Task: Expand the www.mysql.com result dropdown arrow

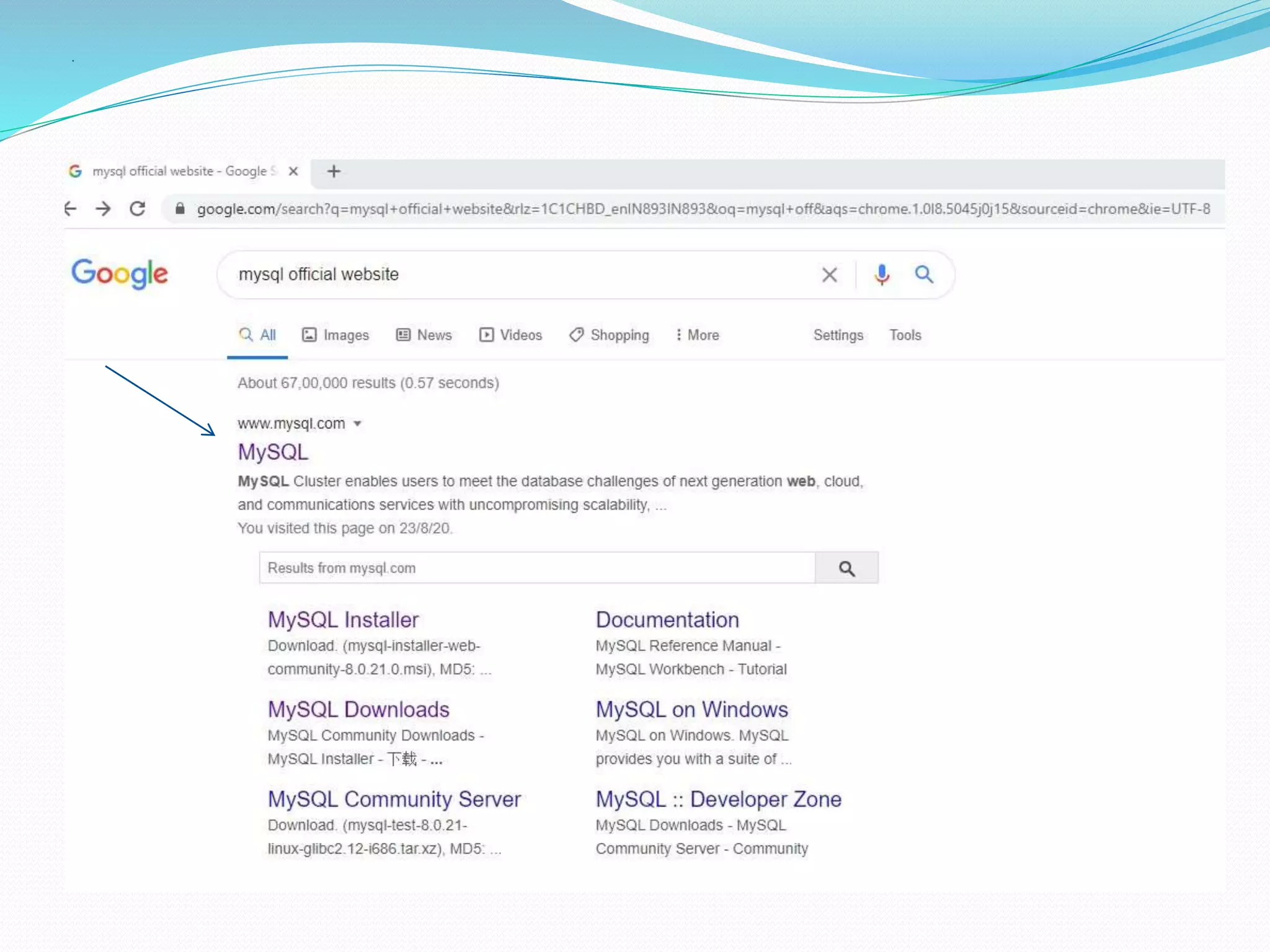Action: [357, 424]
